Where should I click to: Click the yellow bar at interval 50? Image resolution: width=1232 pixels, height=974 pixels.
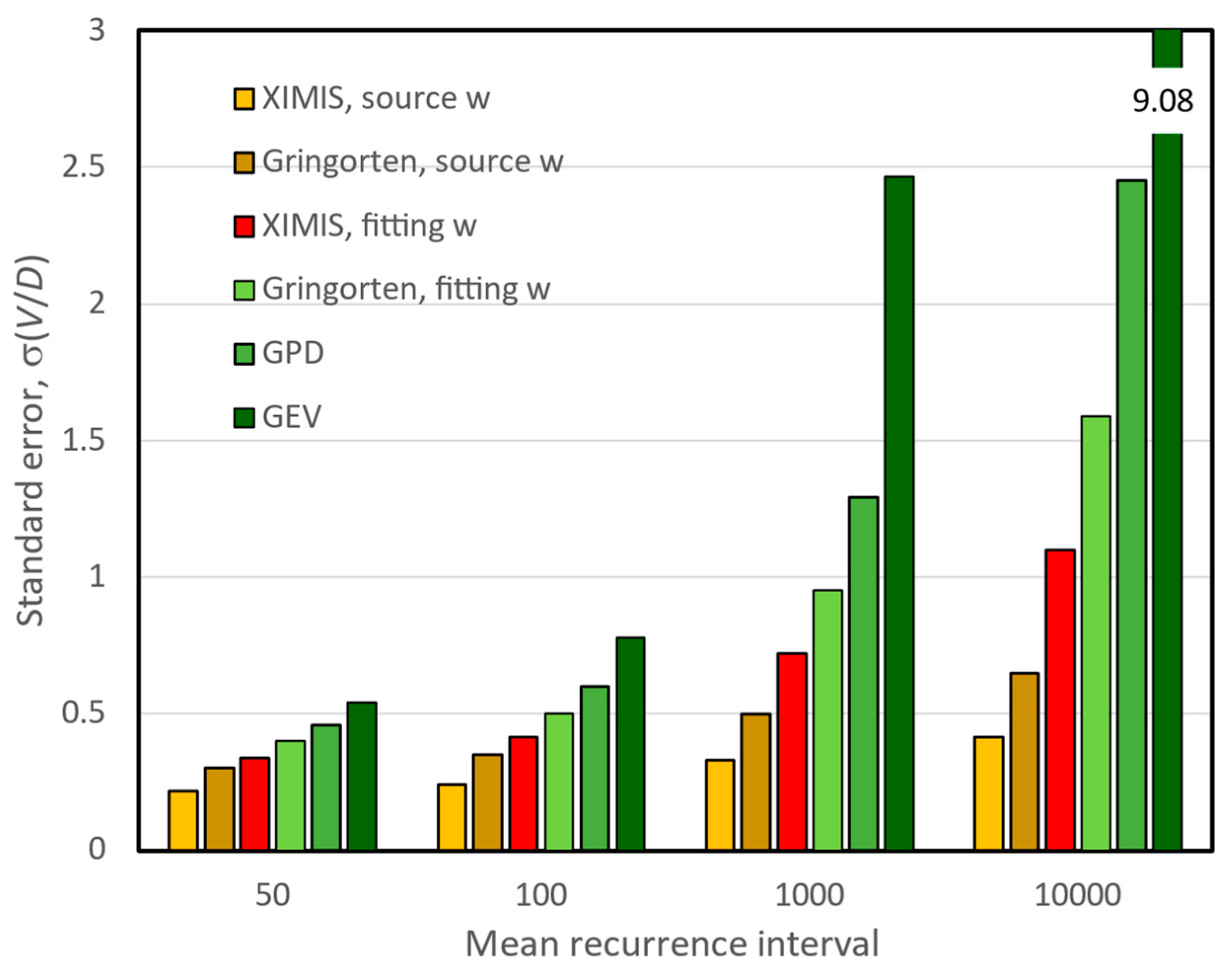183,820
